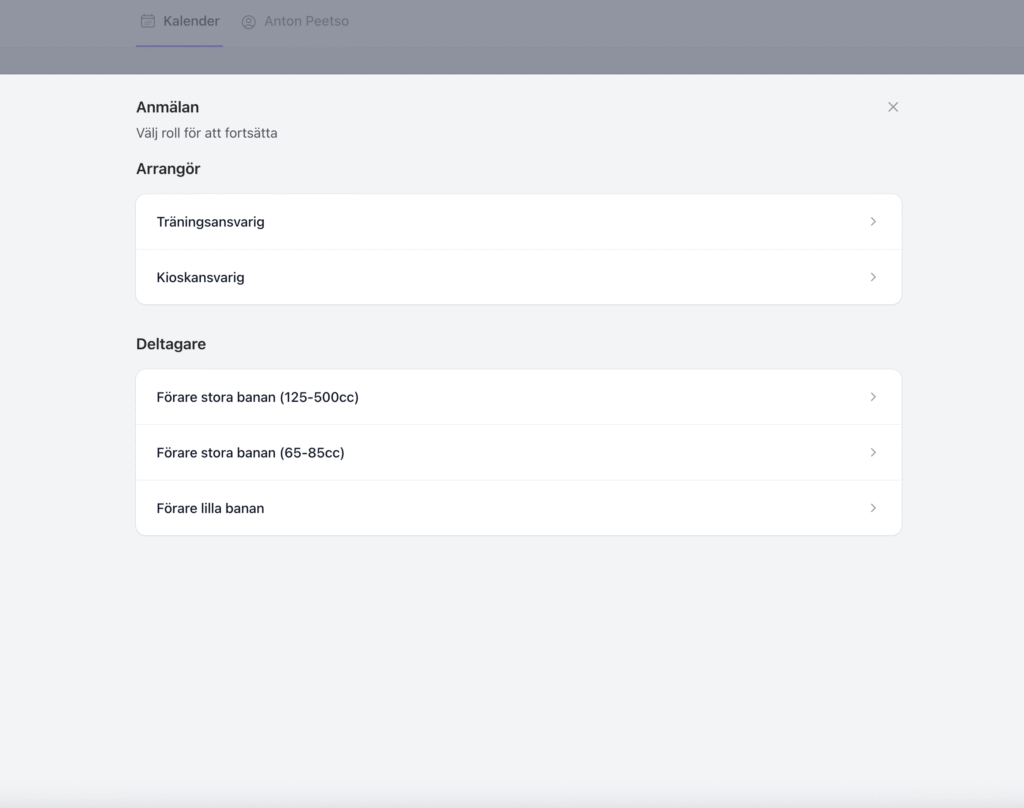Select the Träningsansvarig role
The width and height of the screenshot is (1024, 808).
coord(211,222)
